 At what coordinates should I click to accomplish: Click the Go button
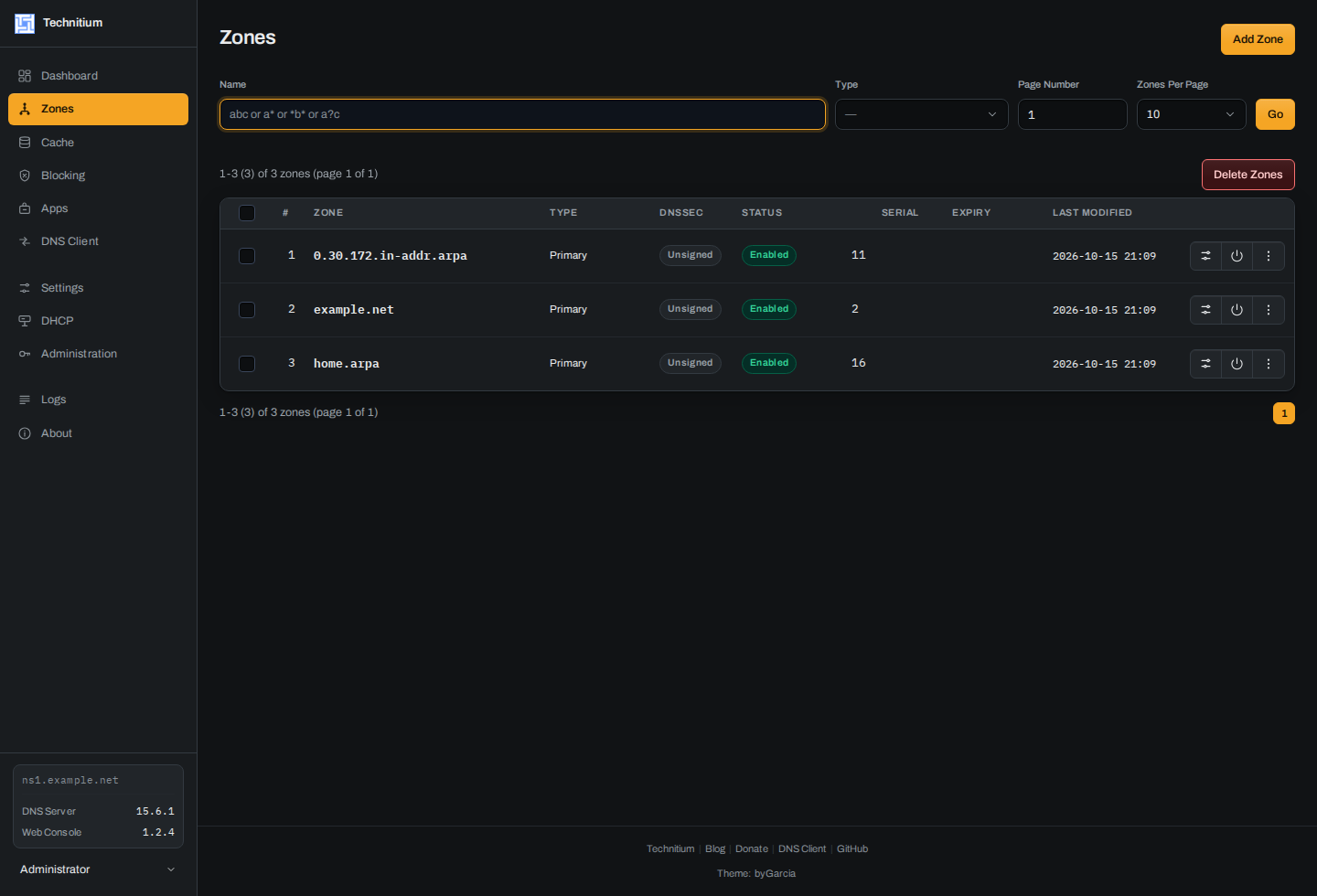[1275, 114]
